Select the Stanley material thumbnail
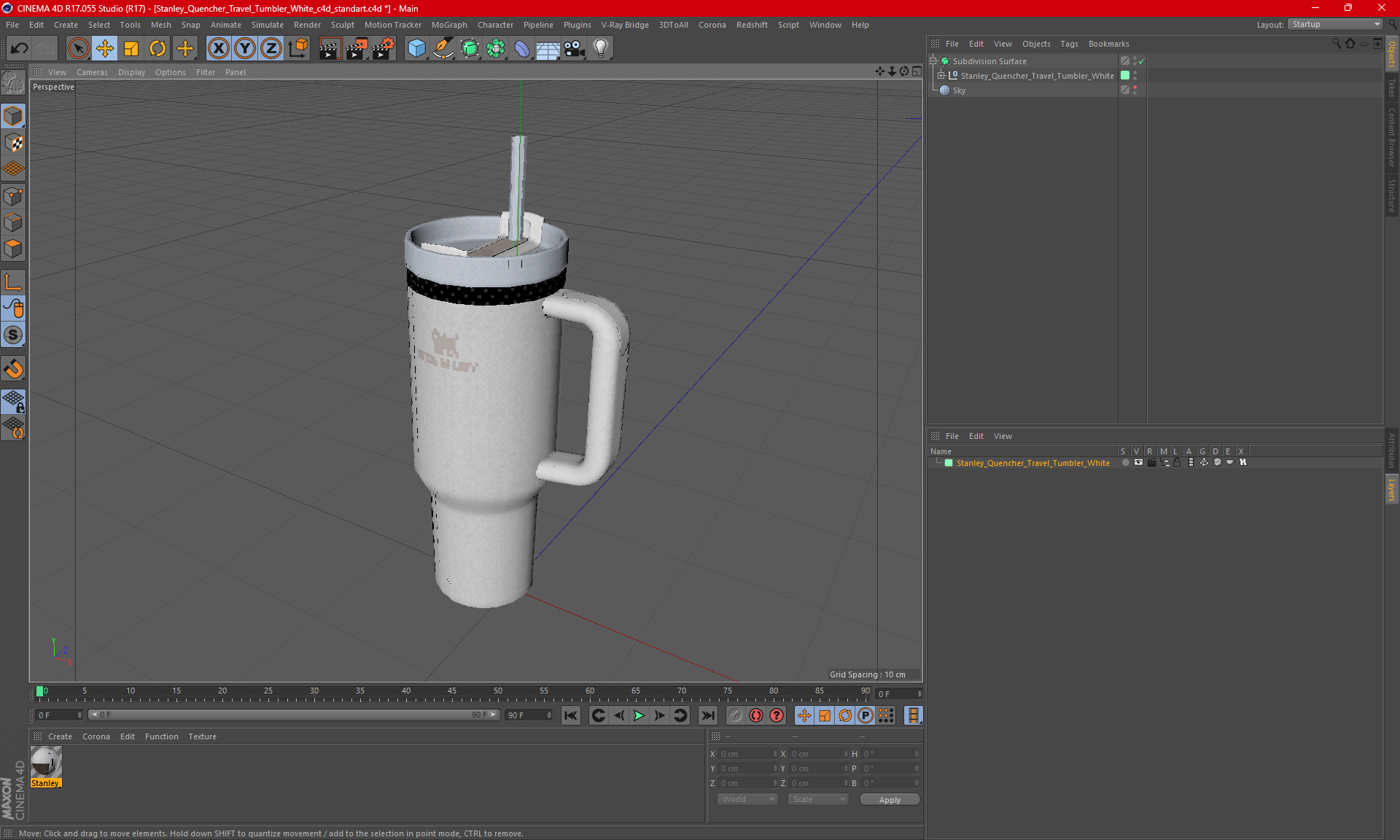This screenshot has width=1400, height=840. (46, 763)
